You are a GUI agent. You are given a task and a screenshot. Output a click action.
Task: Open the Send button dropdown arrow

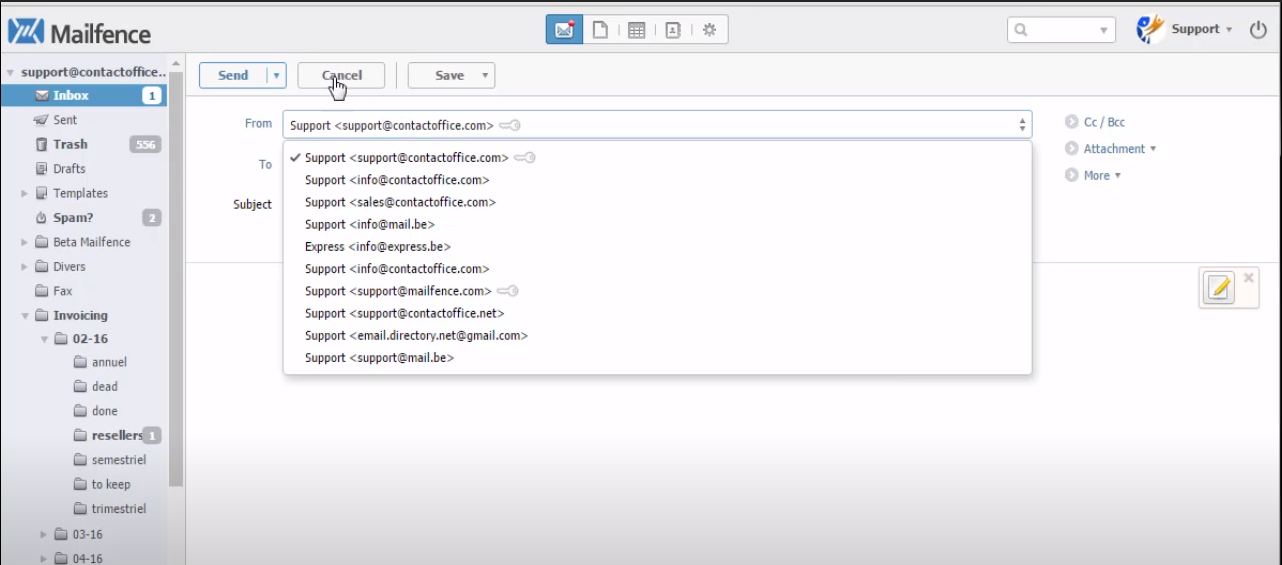(276, 76)
